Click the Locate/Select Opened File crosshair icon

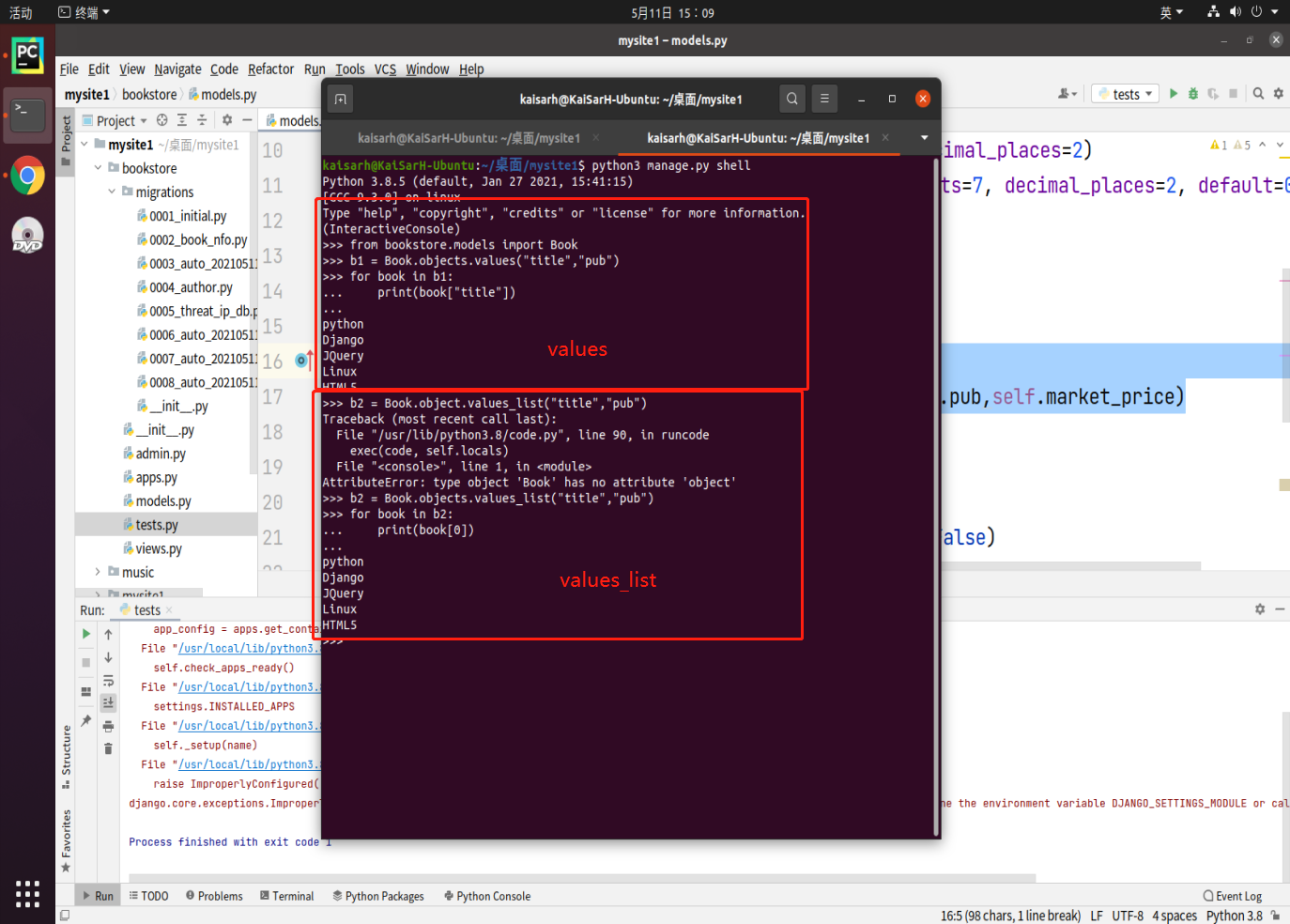(x=161, y=120)
